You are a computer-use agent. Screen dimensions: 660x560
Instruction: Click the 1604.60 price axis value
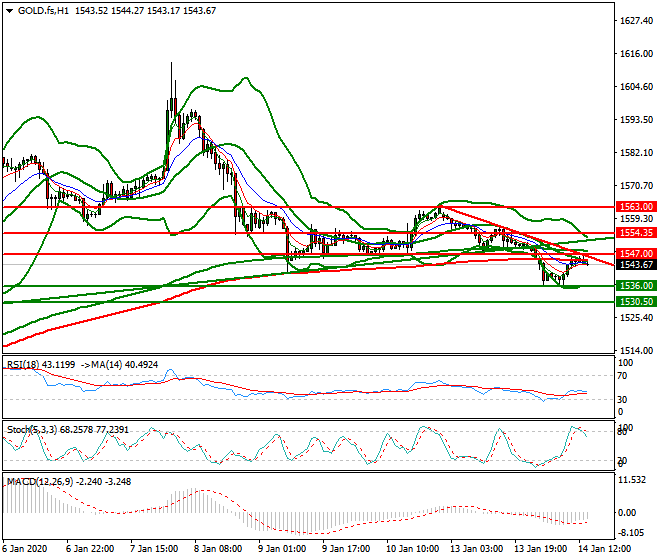637,87
